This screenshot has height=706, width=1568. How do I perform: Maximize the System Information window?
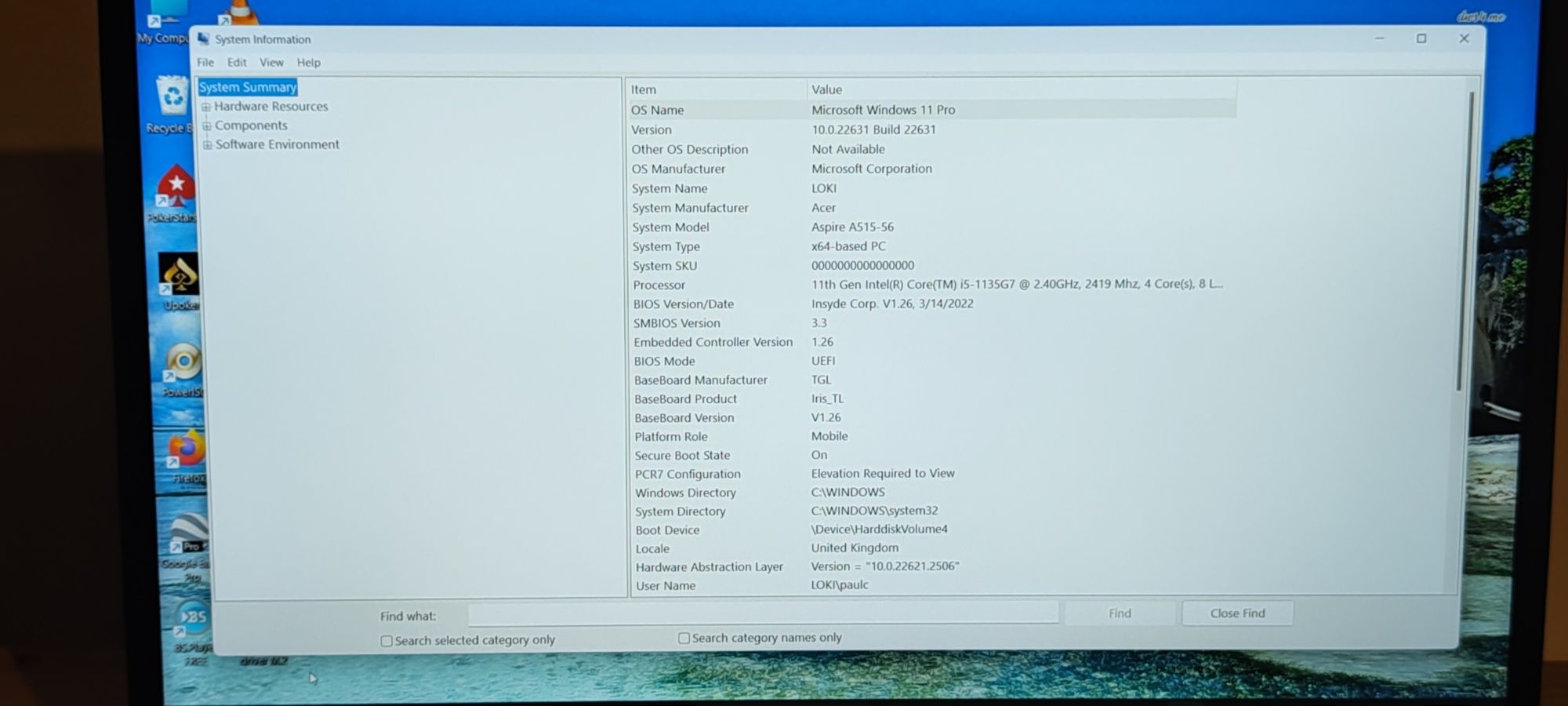tap(1421, 38)
